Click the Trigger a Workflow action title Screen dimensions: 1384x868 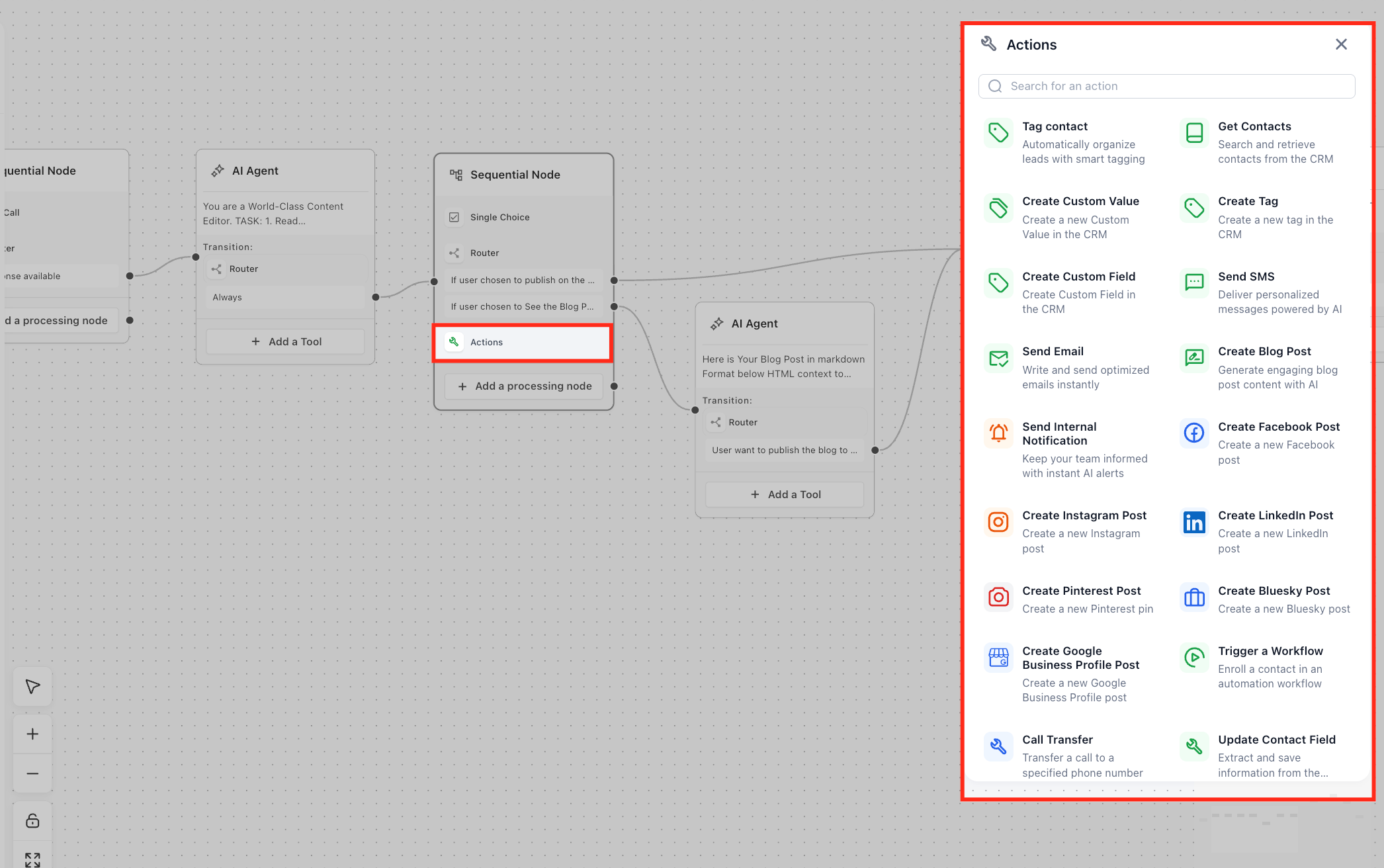point(1270,651)
